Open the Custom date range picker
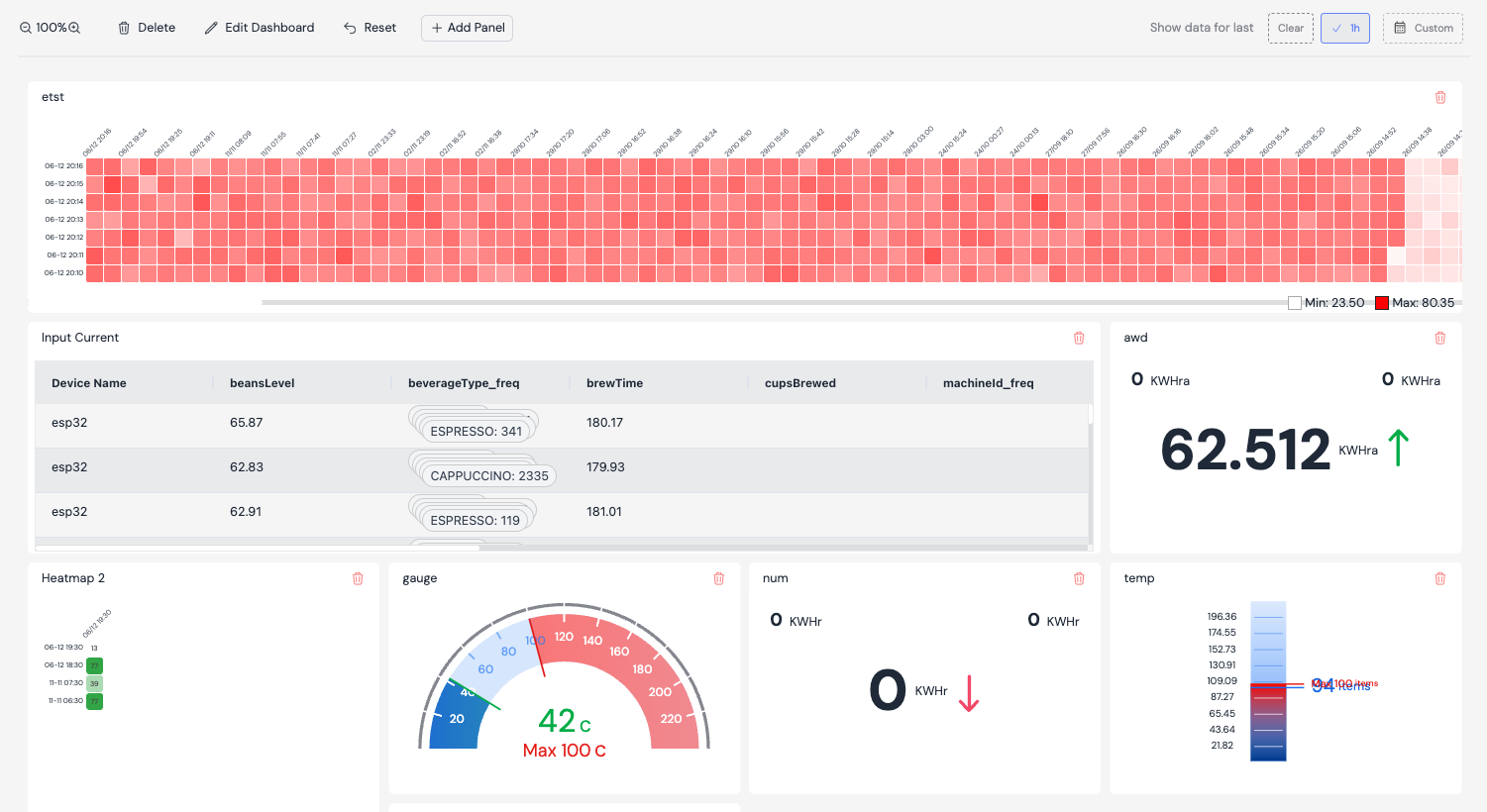The width and height of the screenshot is (1487, 812). tap(1423, 28)
